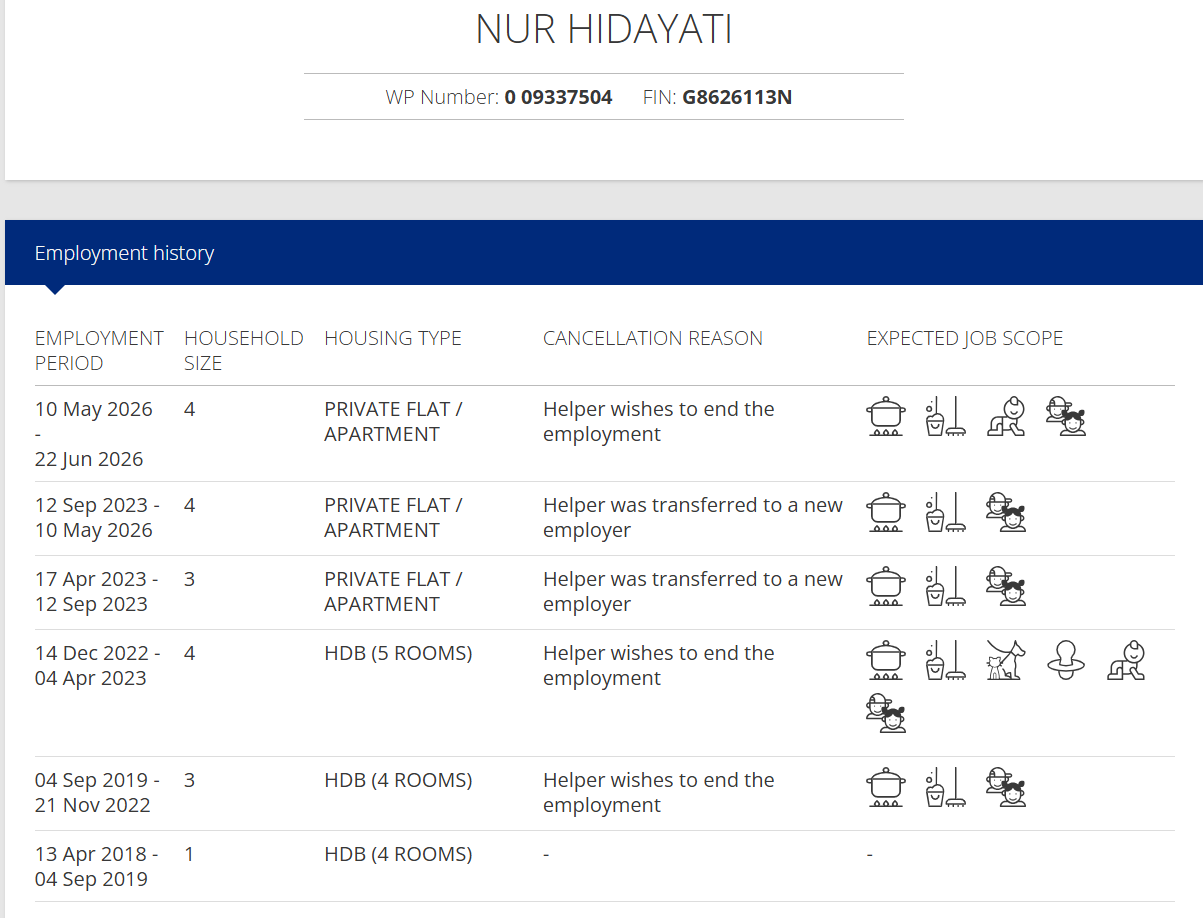The height and width of the screenshot is (918, 1203).
Task: Click the EMPLOYMENT PERIOD column header
Action: (x=99, y=351)
